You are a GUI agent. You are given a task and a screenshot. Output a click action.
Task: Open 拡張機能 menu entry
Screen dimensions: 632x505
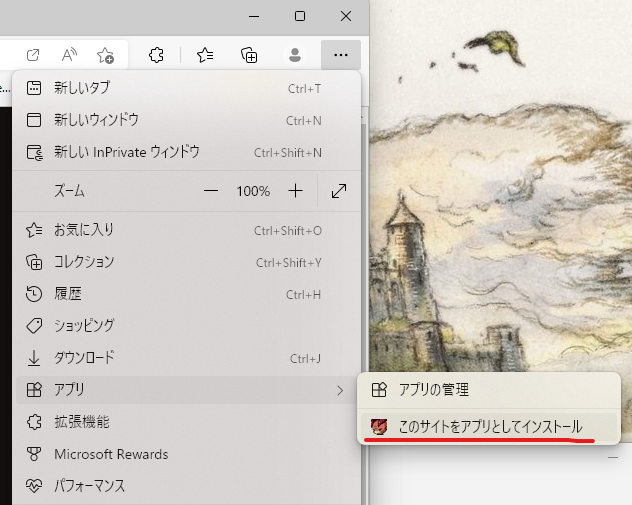point(187,422)
